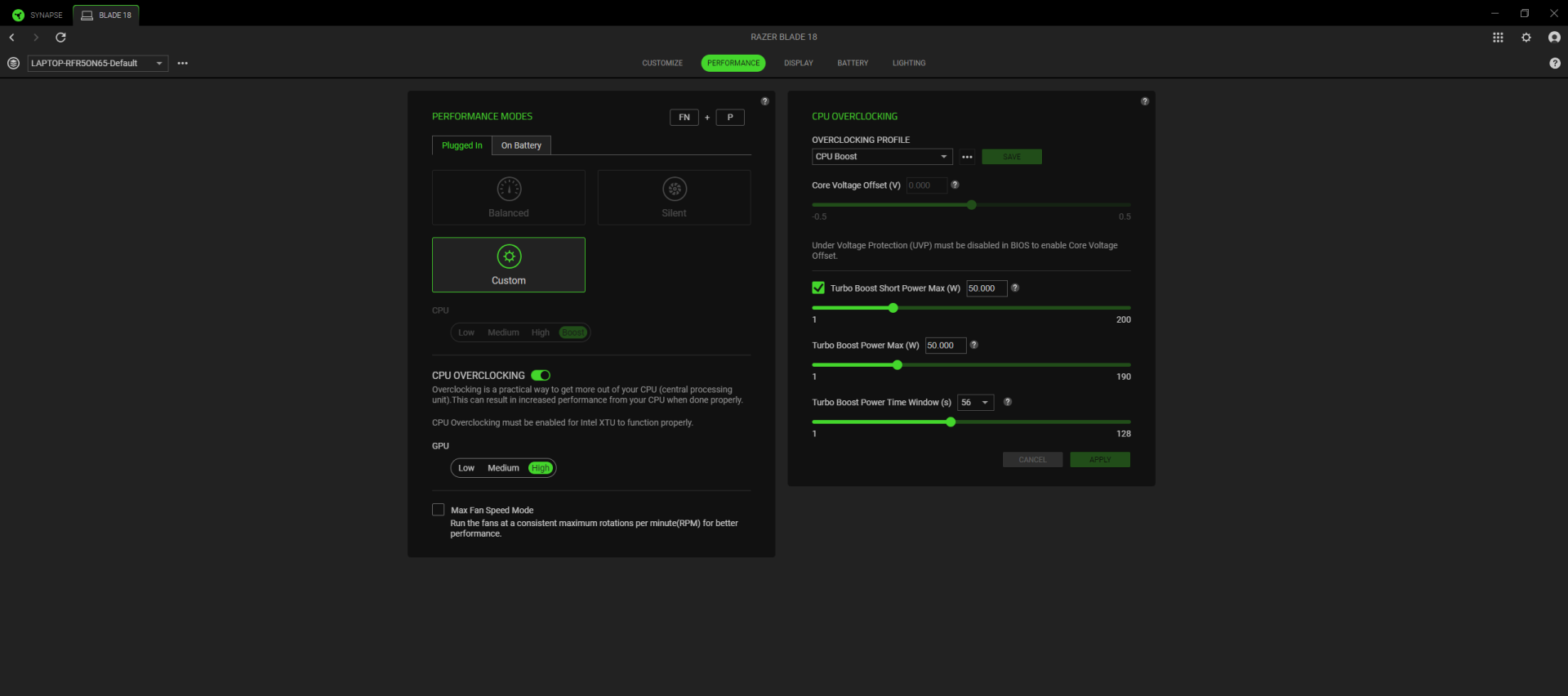This screenshot has height=696, width=1568.
Task: Open Performance Modes panel help icon
Action: pyautogui.click(x=765, y=101)
